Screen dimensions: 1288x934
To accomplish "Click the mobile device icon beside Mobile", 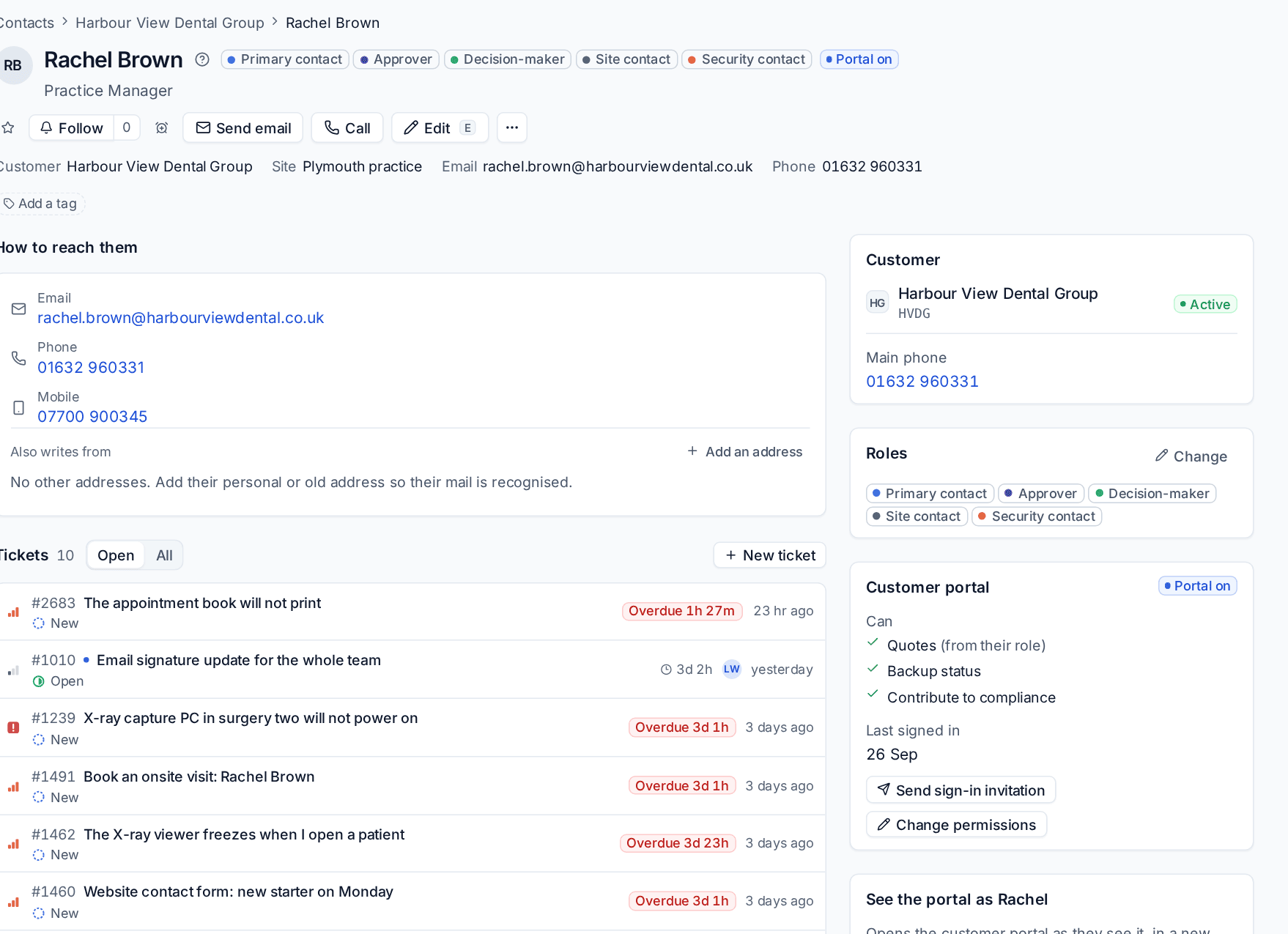I will [x=19, y=407].
